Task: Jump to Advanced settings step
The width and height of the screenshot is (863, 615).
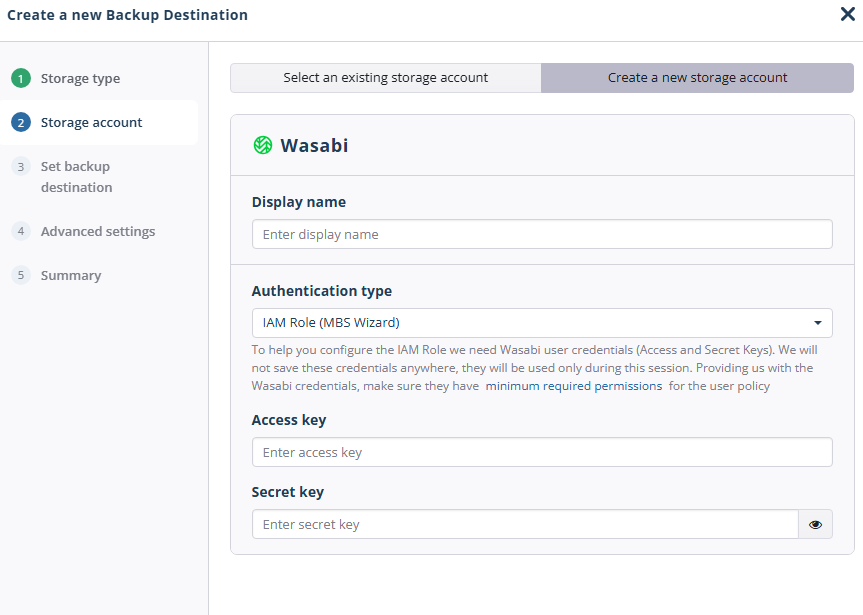Action: coord(98,231)
